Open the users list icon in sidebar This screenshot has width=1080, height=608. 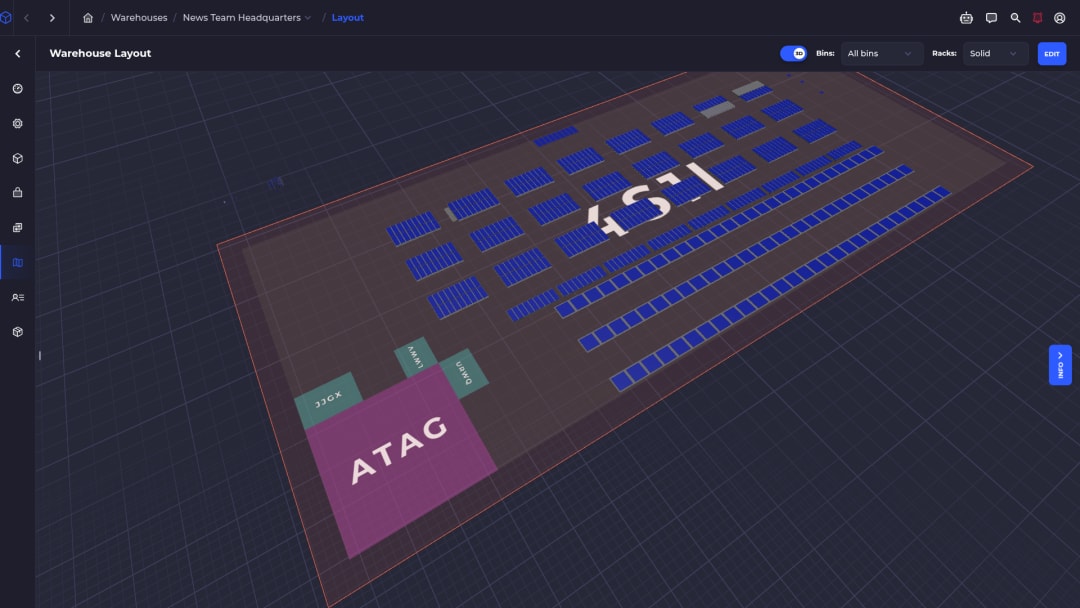coord(17,297)
